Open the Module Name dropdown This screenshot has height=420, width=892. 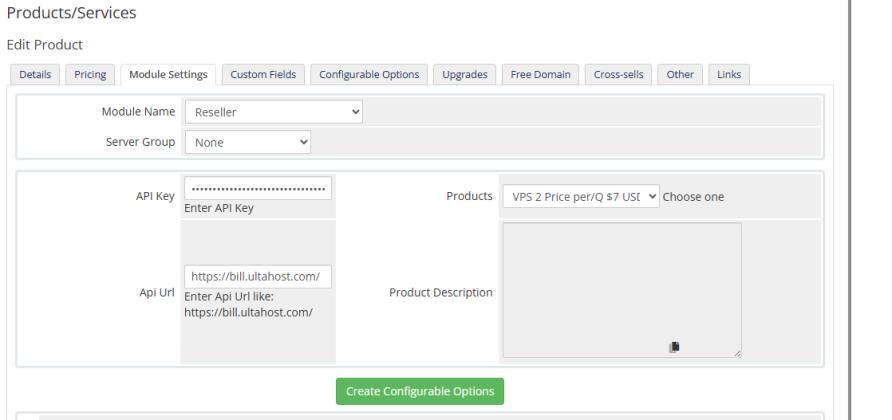274,112
